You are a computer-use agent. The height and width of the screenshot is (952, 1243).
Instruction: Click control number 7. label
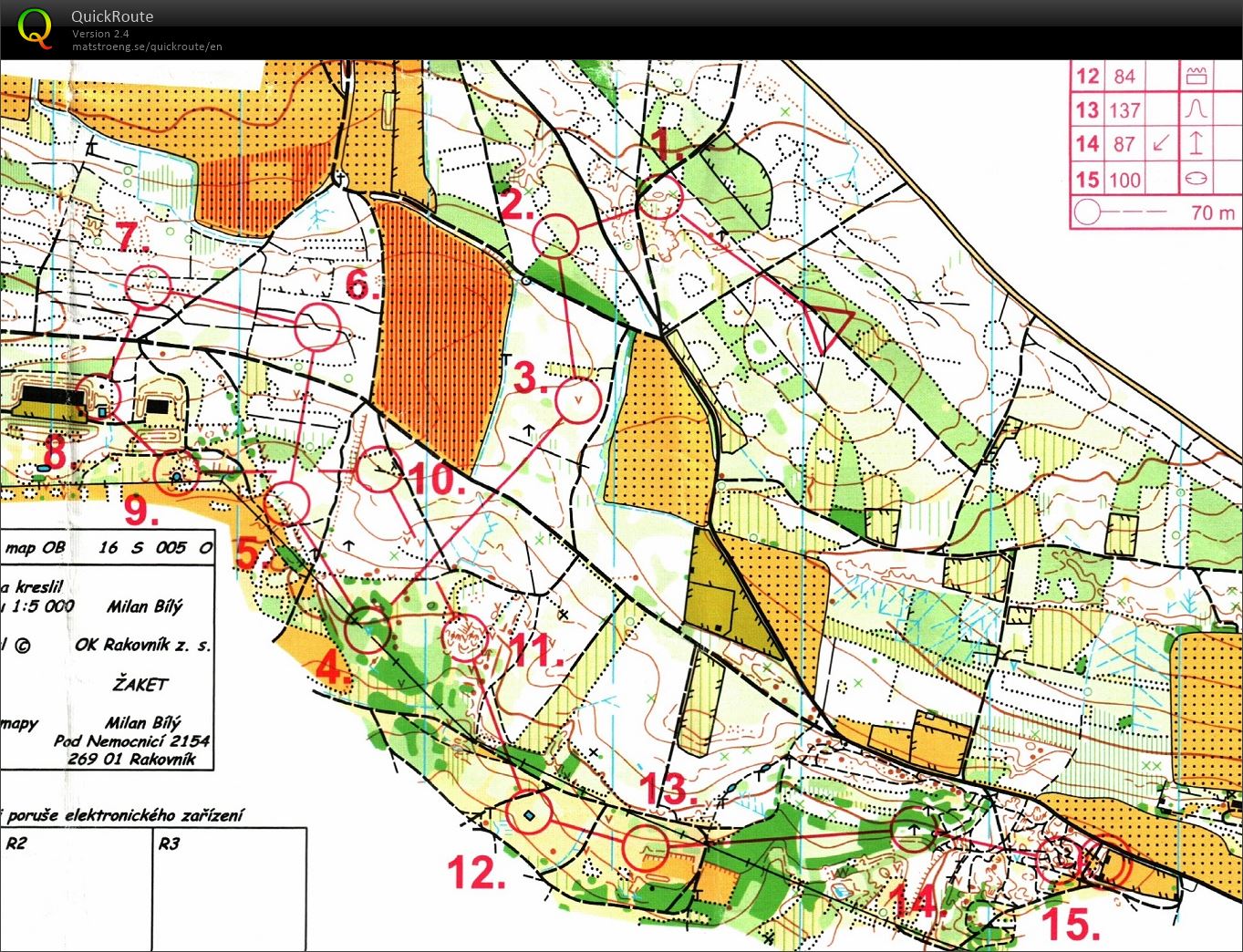(133, 237)
